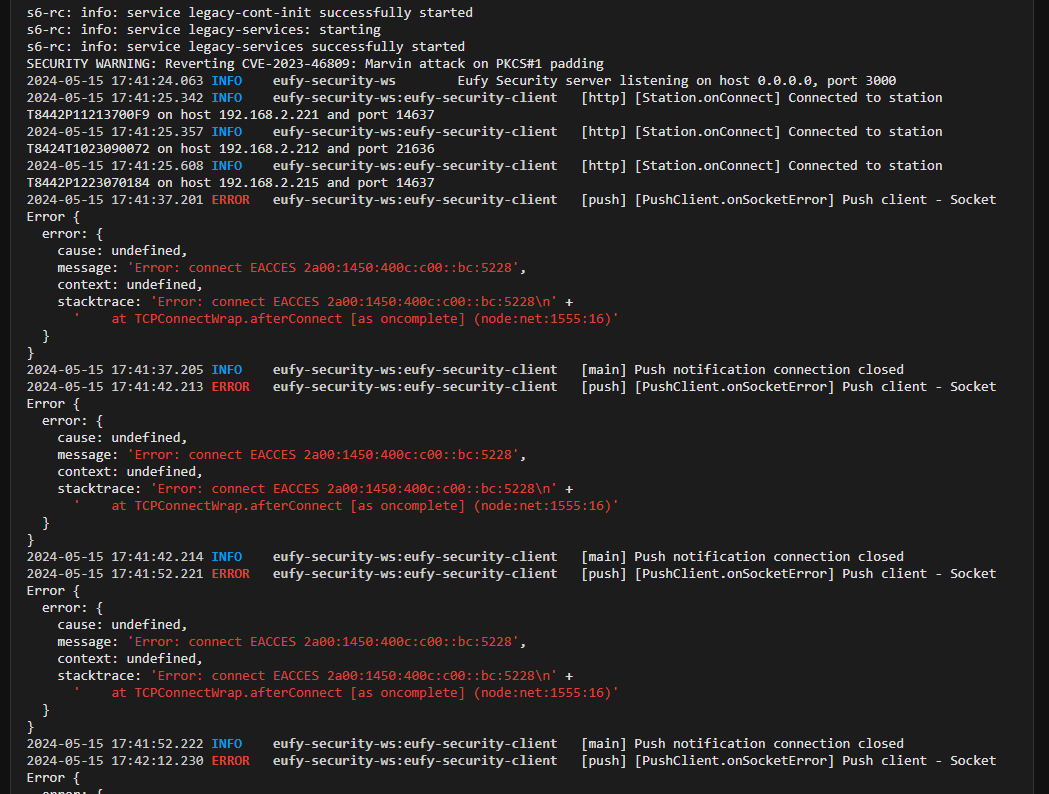Select timestamp 17:41:52.222
The height and width of the screenshot is (794, 1049).
click(x=157, y=744)
